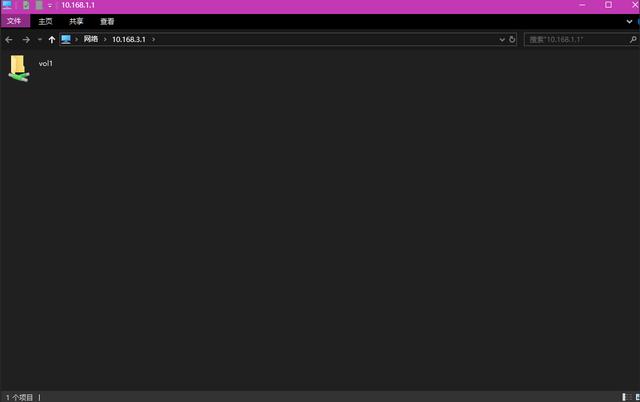Viewport: 640px width, 402px height.
Task: Expand chevron after 网络 breadcrumb
Action: [x=105, y=40]
